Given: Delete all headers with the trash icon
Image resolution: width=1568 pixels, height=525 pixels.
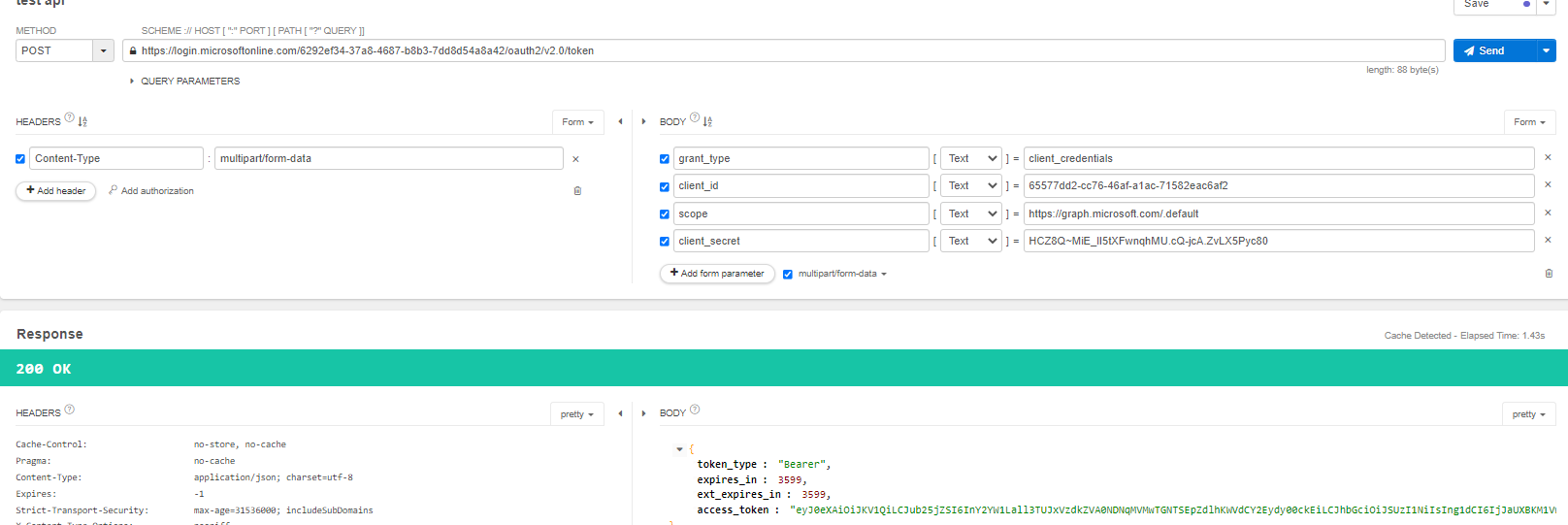Looking at the screenshot, I should point(577,191).
